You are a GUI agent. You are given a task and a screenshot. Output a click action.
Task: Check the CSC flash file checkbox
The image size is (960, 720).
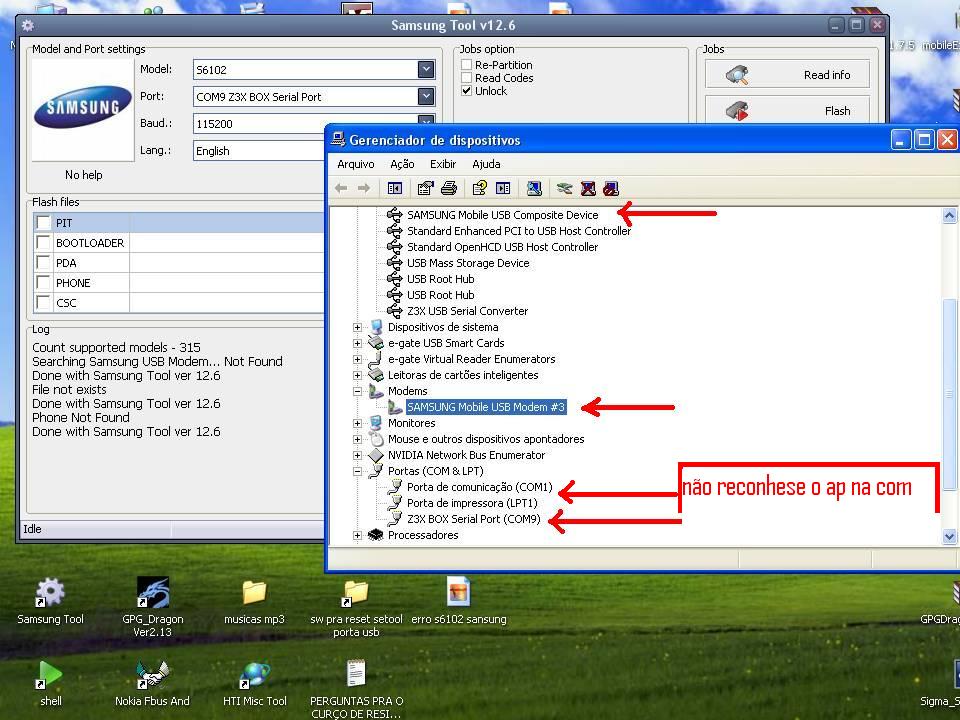tap(43, 302)
